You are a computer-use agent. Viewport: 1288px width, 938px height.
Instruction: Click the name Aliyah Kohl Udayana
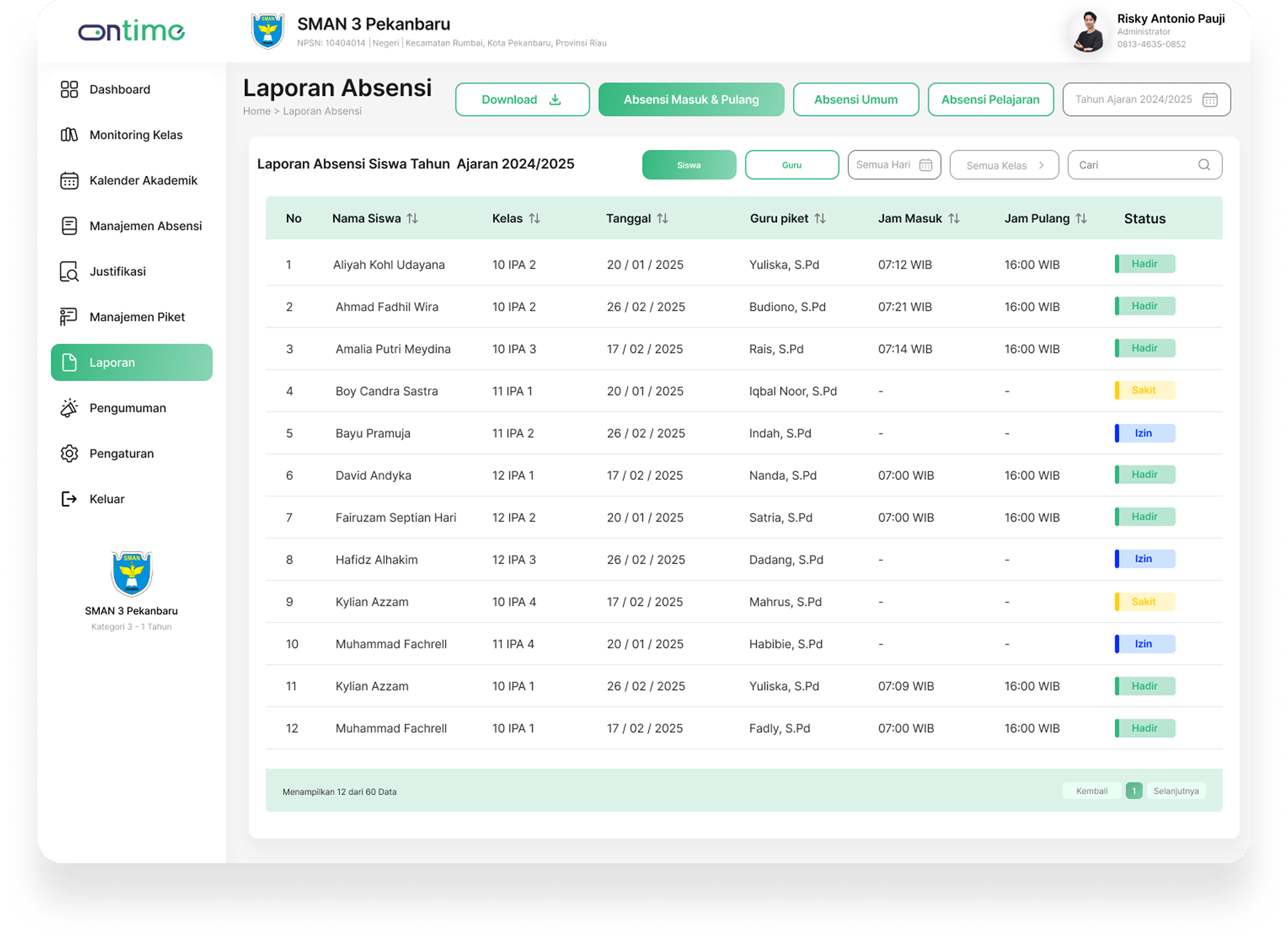point(389,265)
